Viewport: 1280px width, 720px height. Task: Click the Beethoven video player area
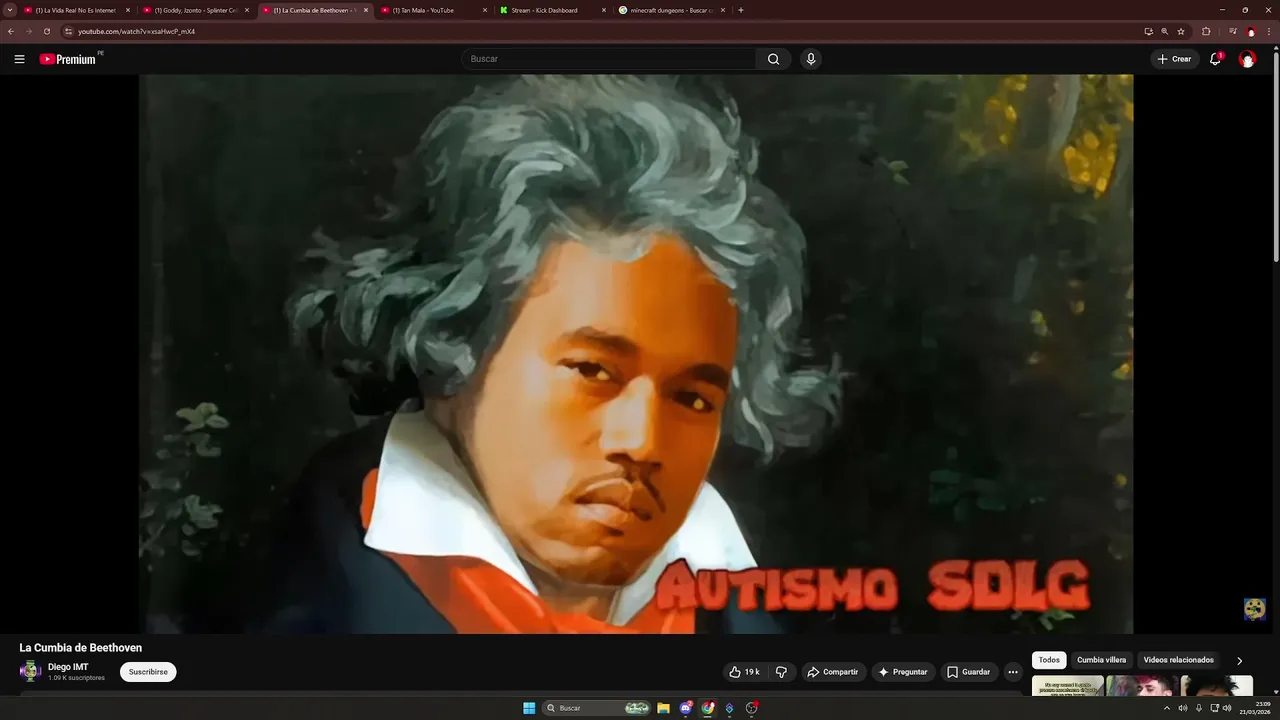[636, 354]
